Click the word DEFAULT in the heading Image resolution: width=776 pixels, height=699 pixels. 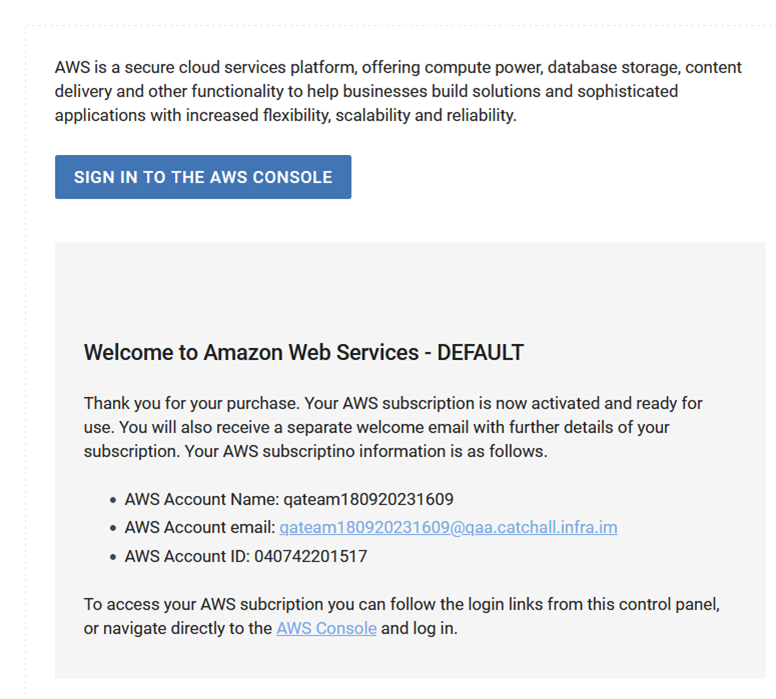481,353
